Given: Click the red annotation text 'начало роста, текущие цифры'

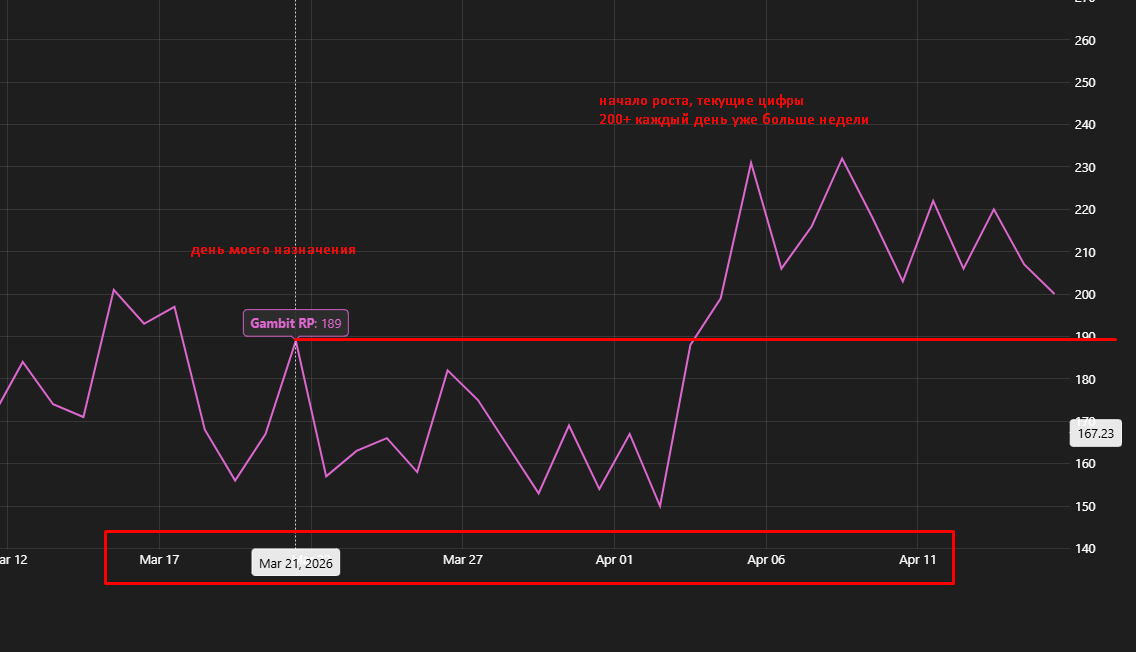Looking at the screenshot, I should 701,101.
